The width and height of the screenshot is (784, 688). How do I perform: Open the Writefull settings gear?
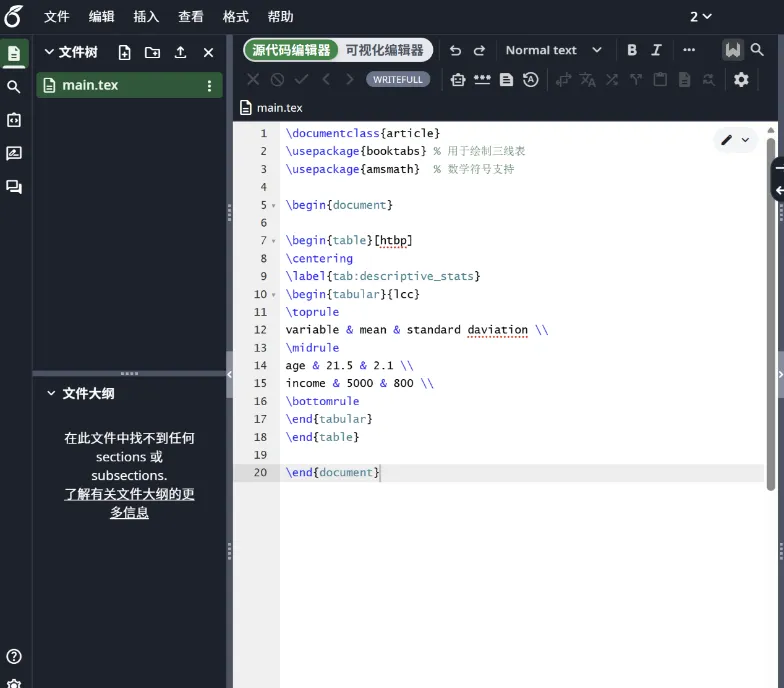(x=741, y=80)
